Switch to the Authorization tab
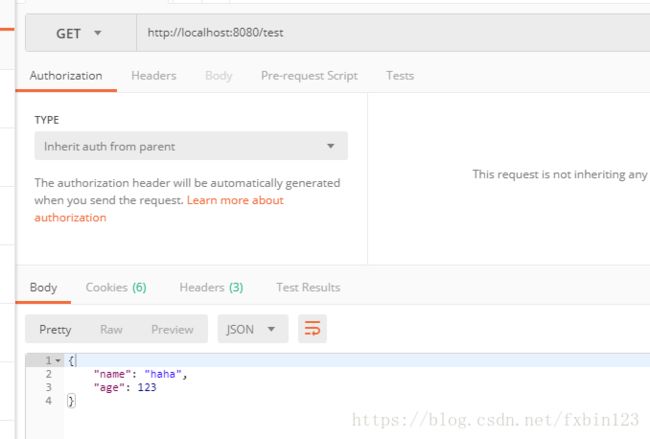The image size is (650, 439). [66, 76]
